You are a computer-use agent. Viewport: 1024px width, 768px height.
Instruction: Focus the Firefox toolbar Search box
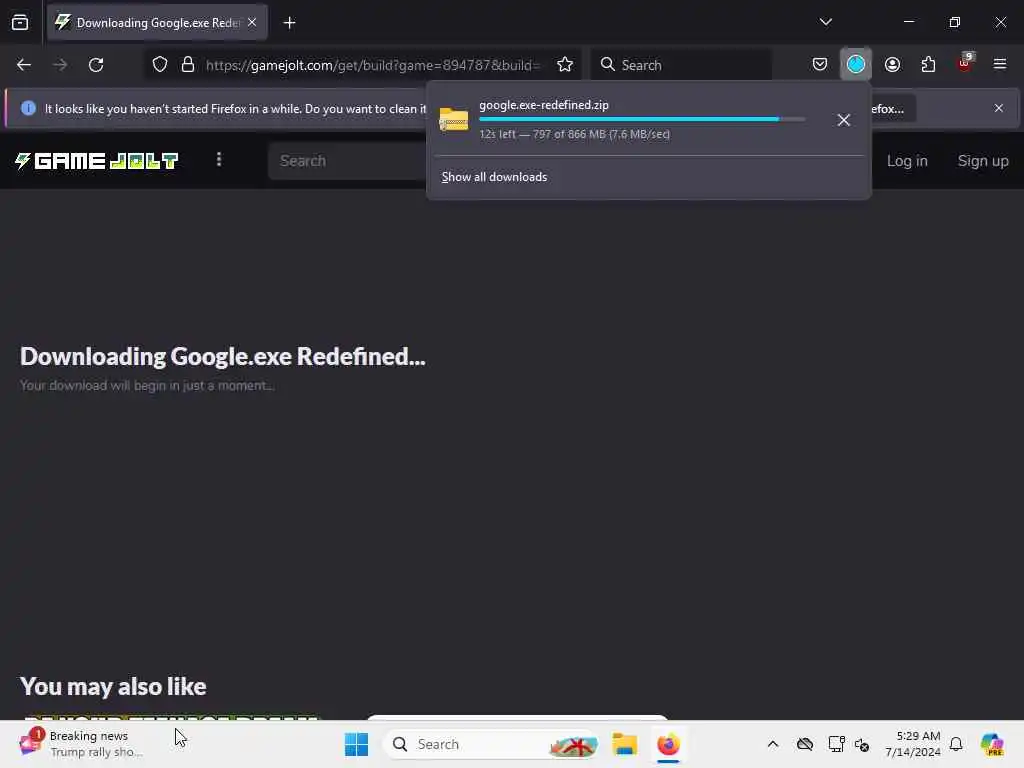682,65
